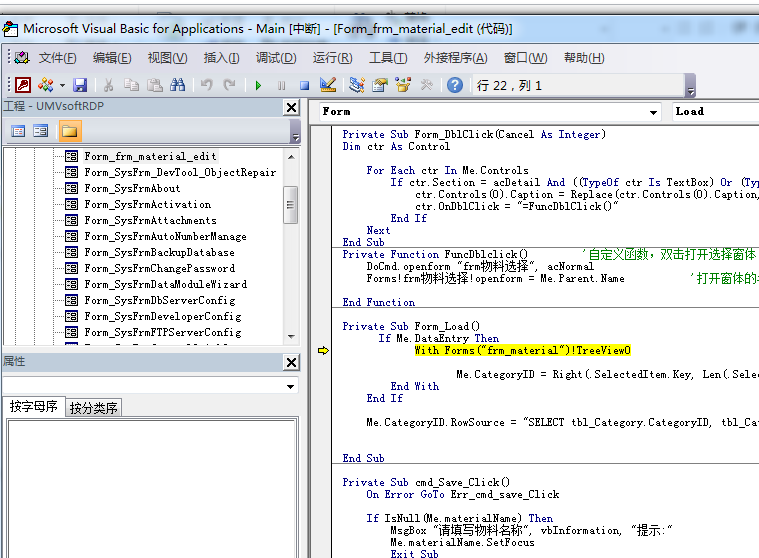Select Form_SysFrmDbServerConfig tree item

[x=160, y=300]
